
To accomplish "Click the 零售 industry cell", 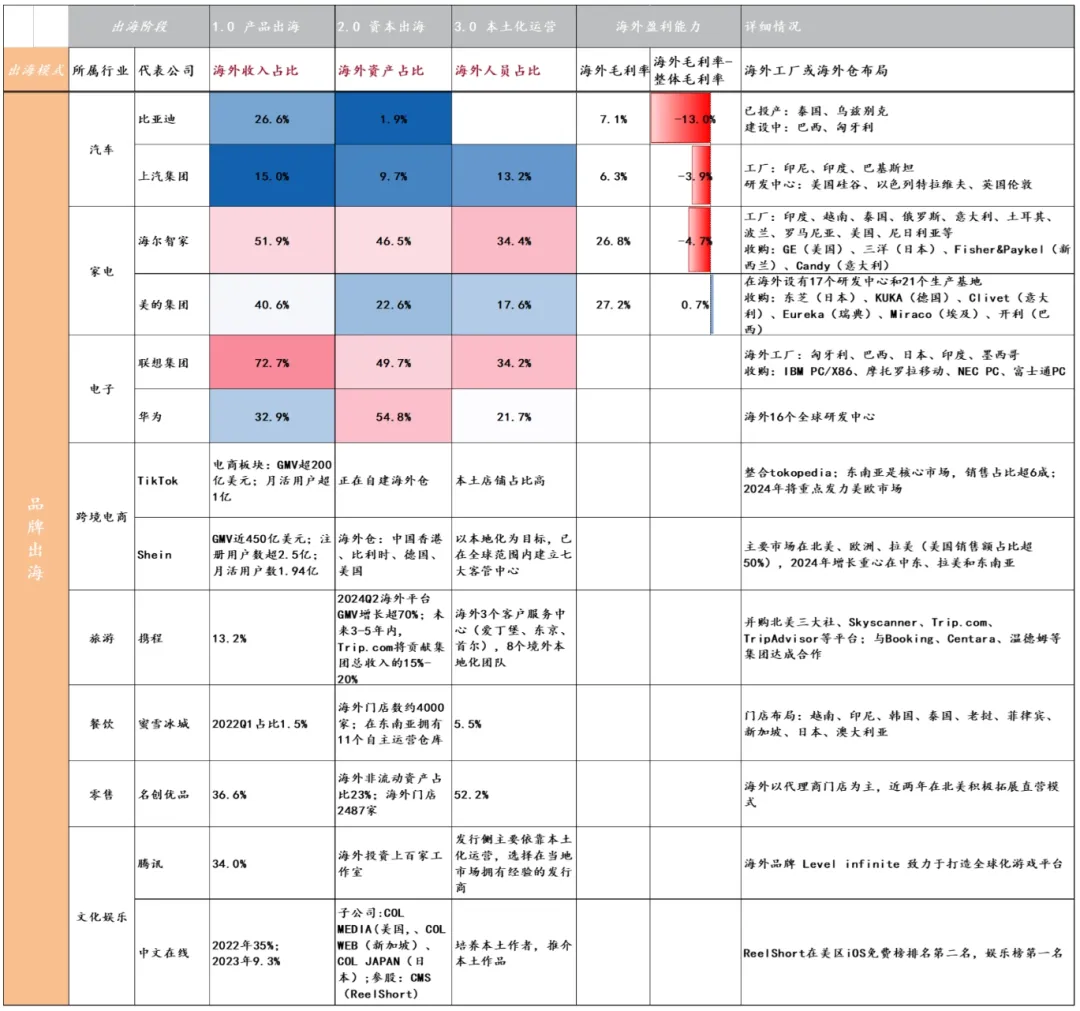I will 101,794.
